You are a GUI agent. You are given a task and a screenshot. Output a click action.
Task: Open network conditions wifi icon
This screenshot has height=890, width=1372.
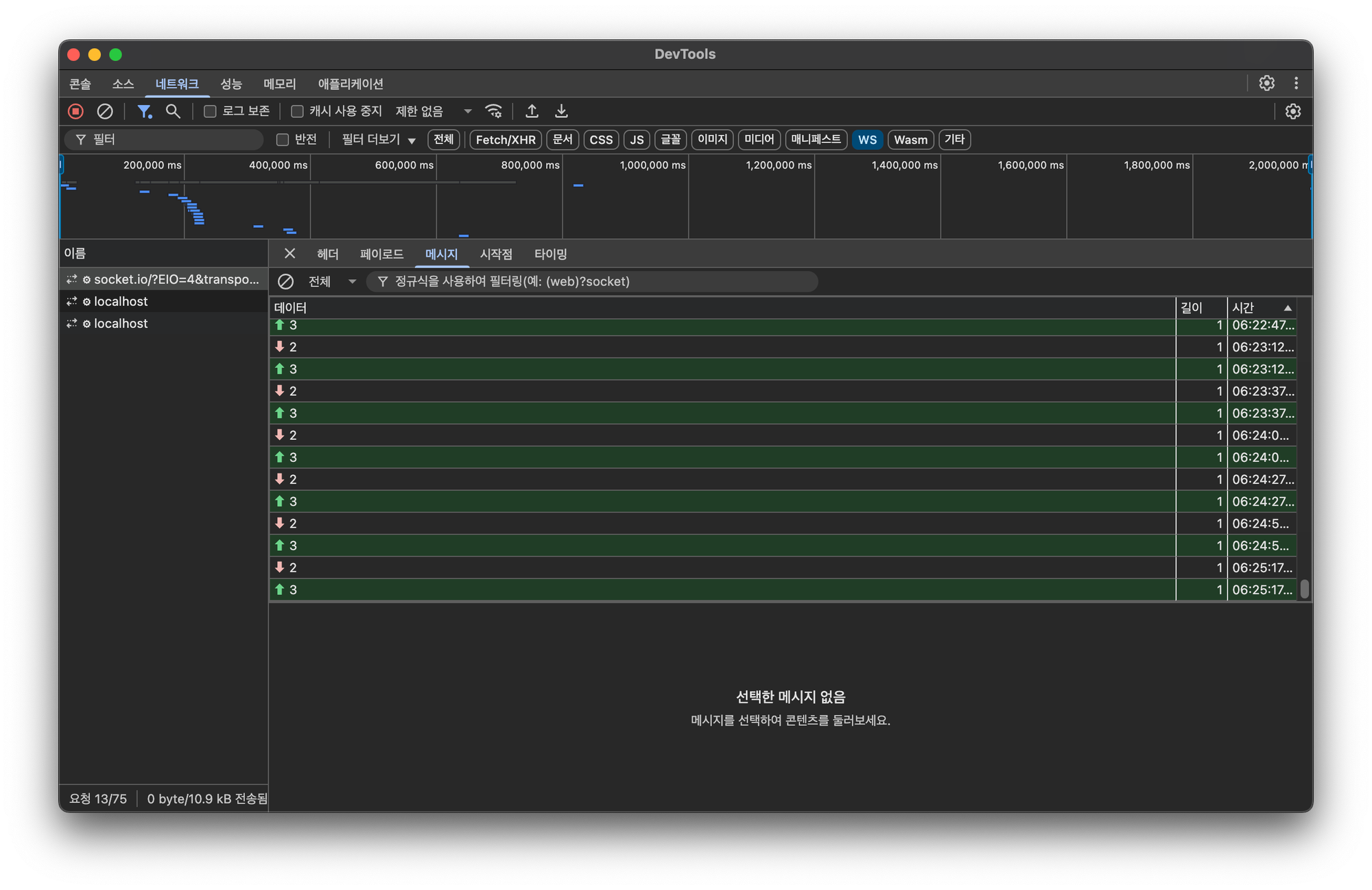[x=494, y=111]
